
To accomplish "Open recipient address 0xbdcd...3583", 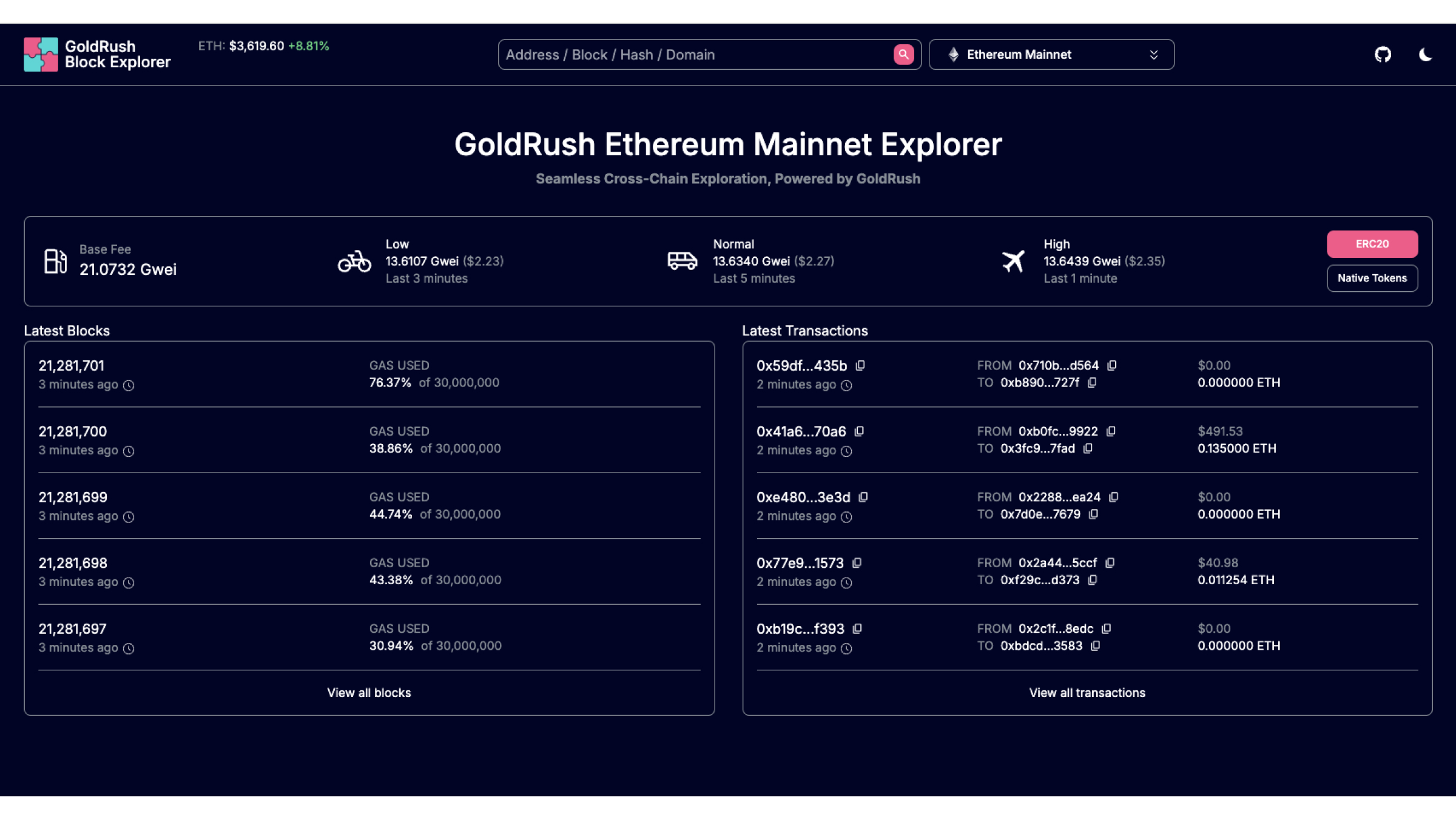I will [x=1041, y=645].
